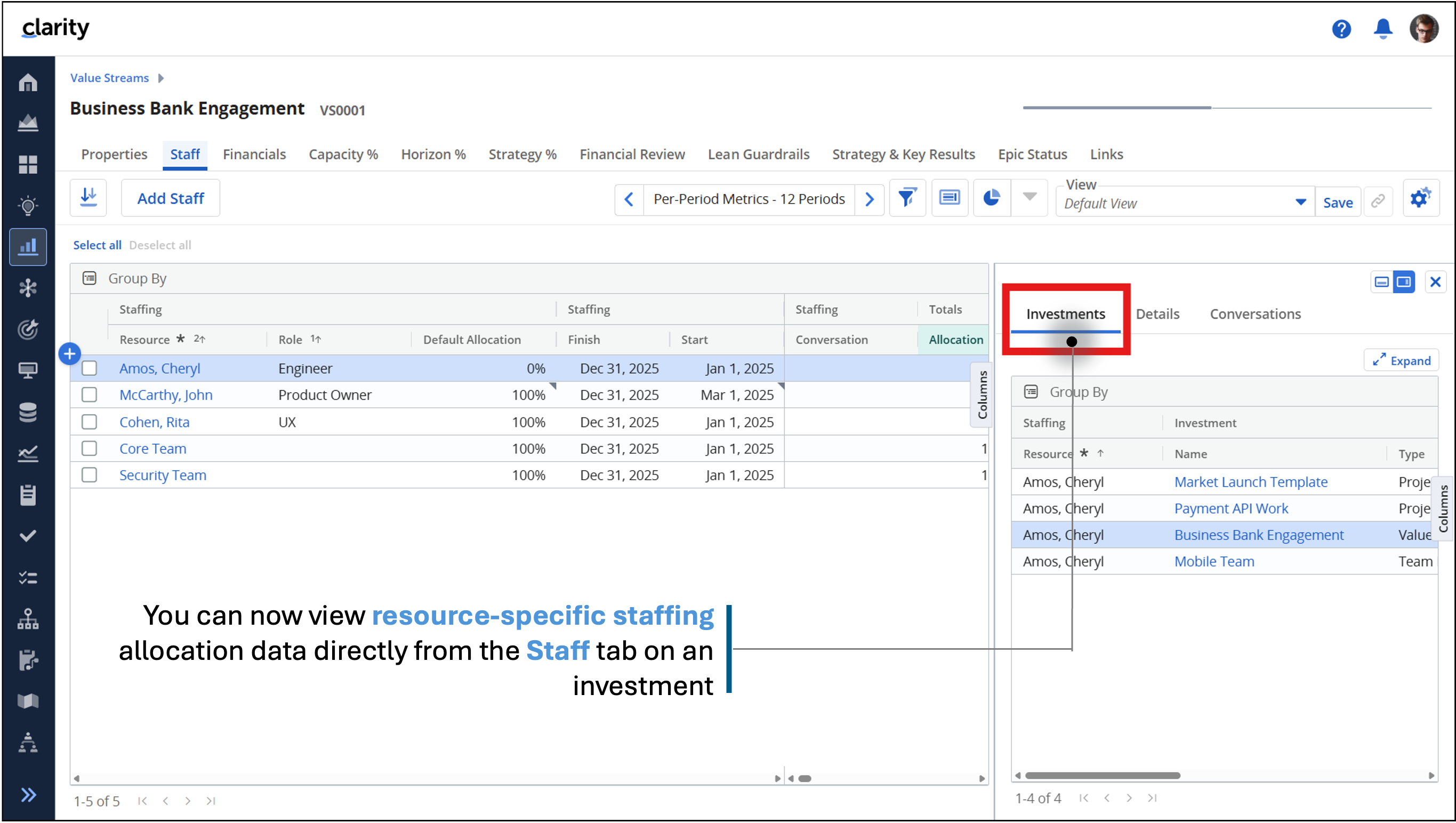Open the Payment API Work investment link
Viewport: 1456px width, 823px height.
pyautogui.click(x=1231, y=508)
